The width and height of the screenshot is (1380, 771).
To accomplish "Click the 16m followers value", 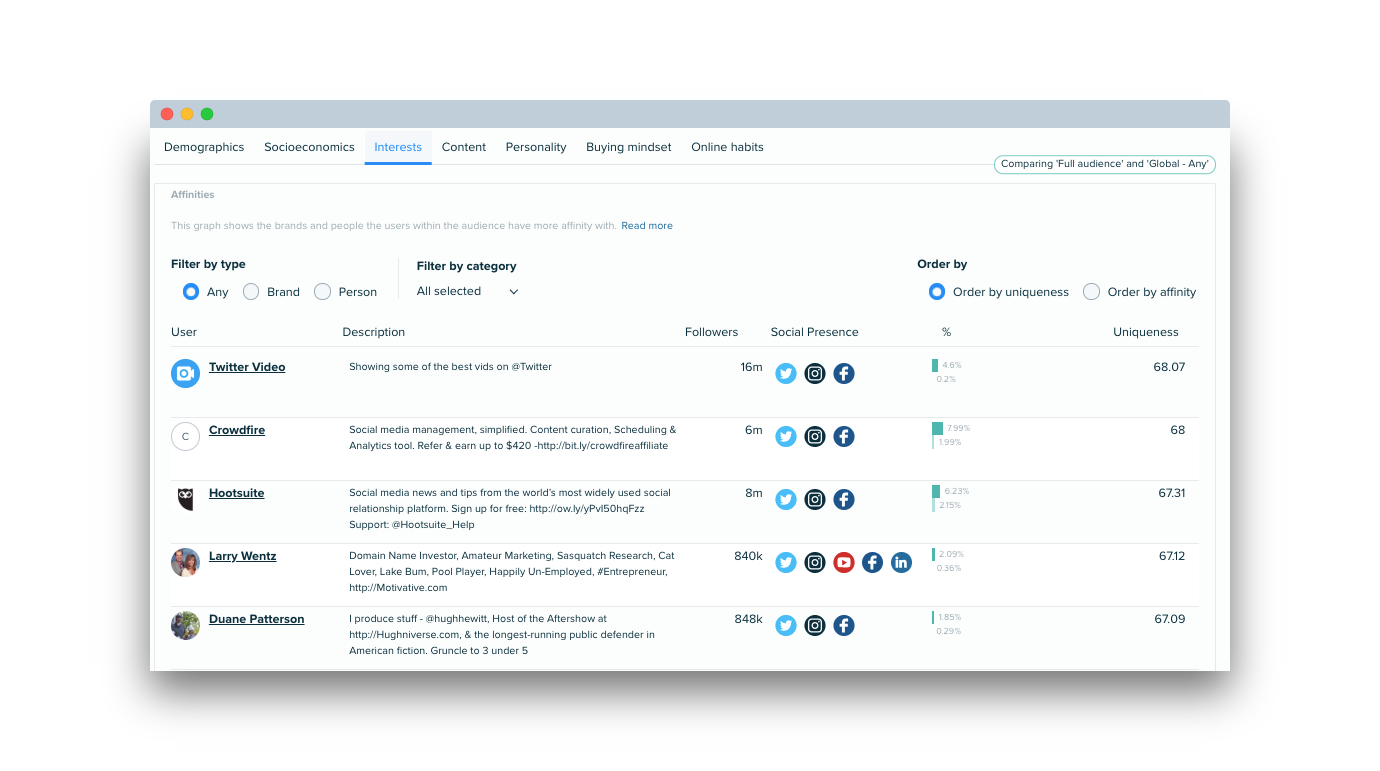I will pyautogui.click(x=752, y=367).
